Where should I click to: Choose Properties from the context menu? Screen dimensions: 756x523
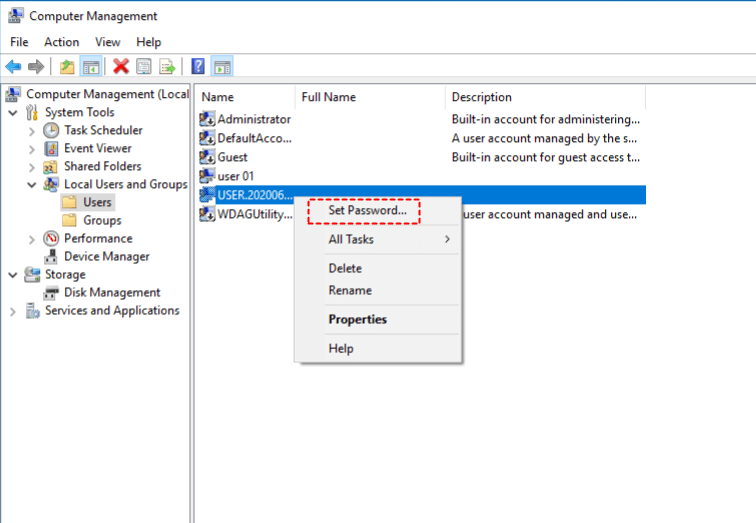click(358, 319)
